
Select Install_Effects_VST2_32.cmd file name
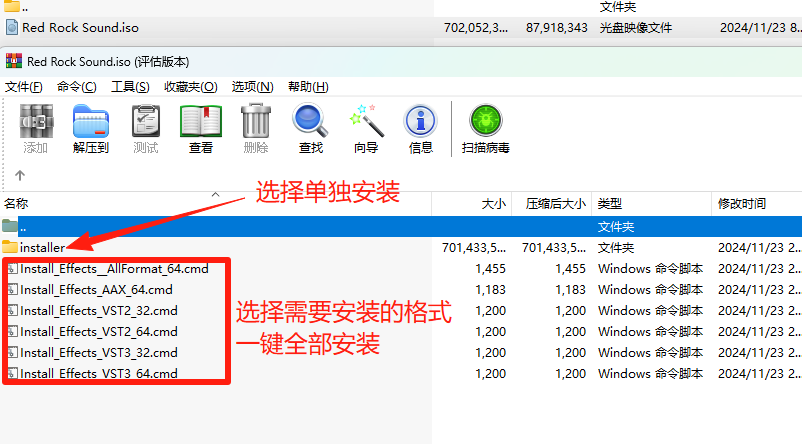coord(99,310)
